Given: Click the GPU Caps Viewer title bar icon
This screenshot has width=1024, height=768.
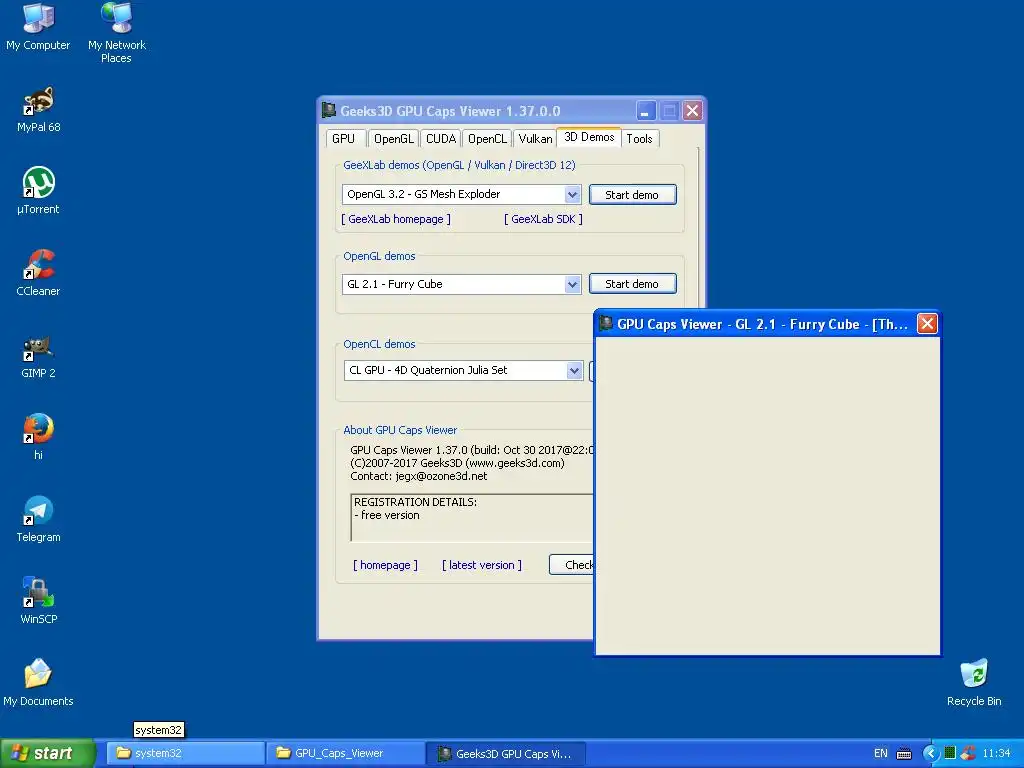Looking at the screenshot, I should point(329,110).
